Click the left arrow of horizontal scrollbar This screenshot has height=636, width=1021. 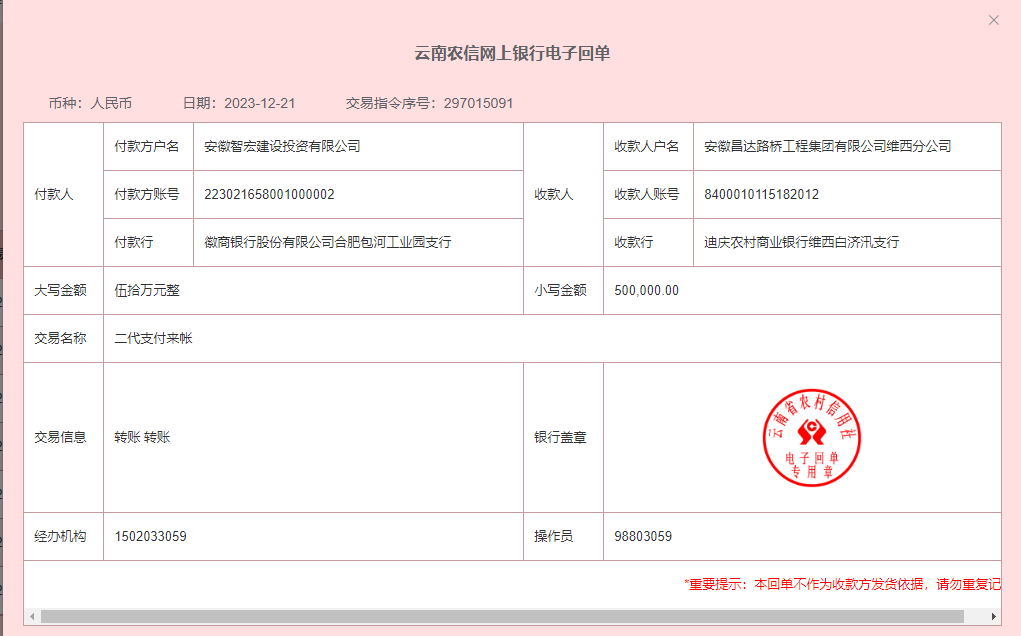31,616
